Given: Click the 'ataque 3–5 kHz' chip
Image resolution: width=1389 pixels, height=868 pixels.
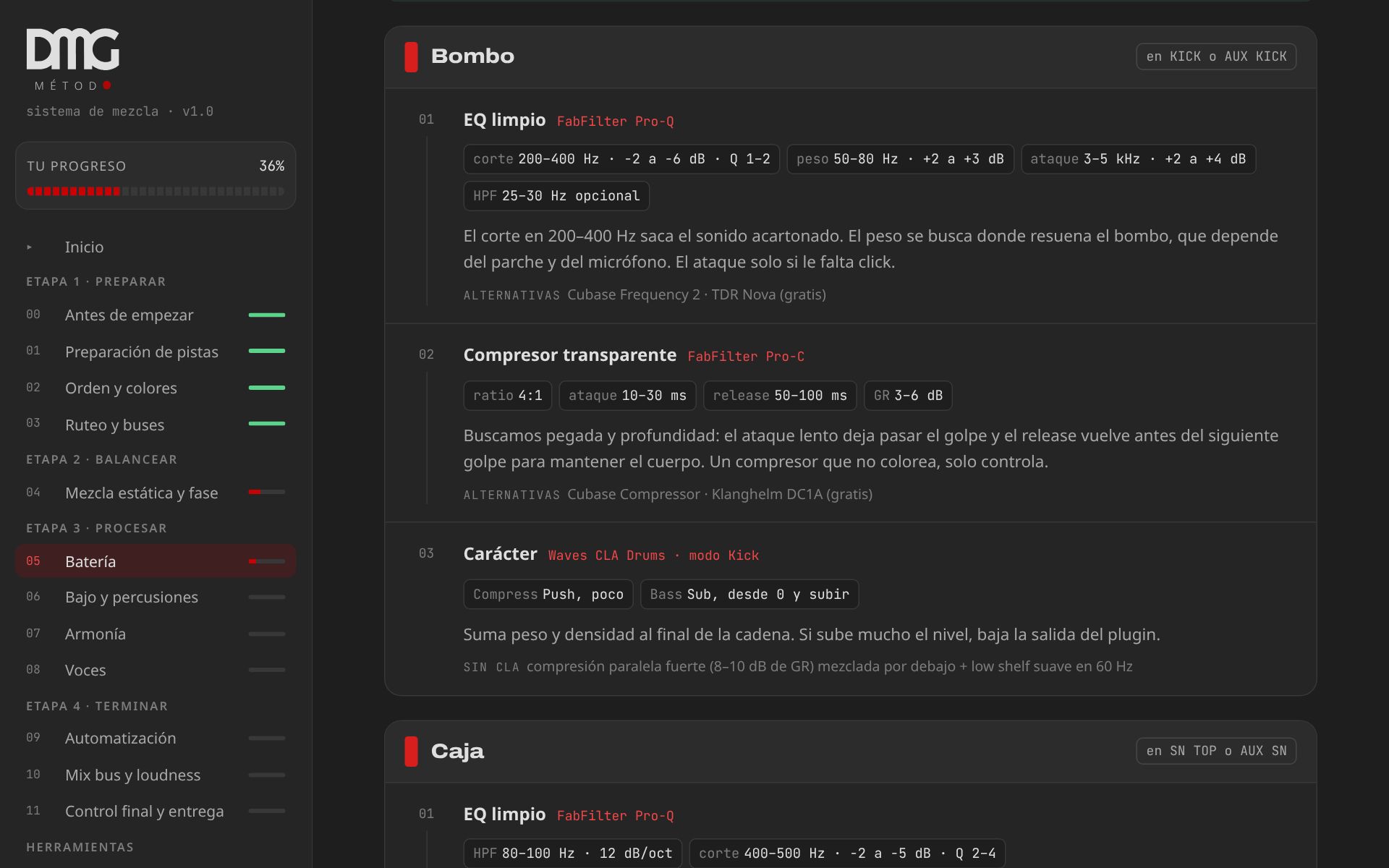Looking at the screenshot, I should (1138, 159).
